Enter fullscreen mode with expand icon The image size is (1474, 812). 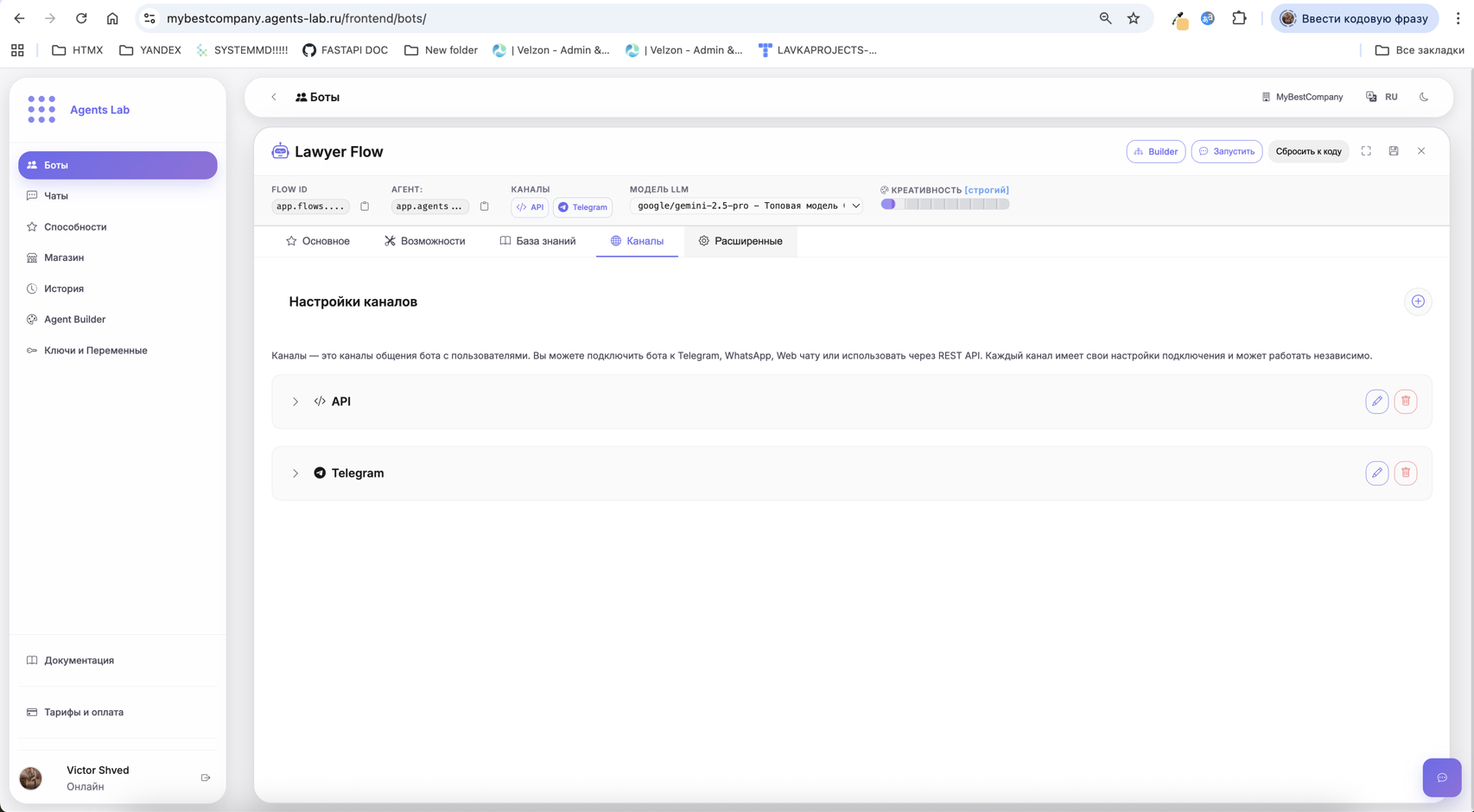tap(1366, 151)
